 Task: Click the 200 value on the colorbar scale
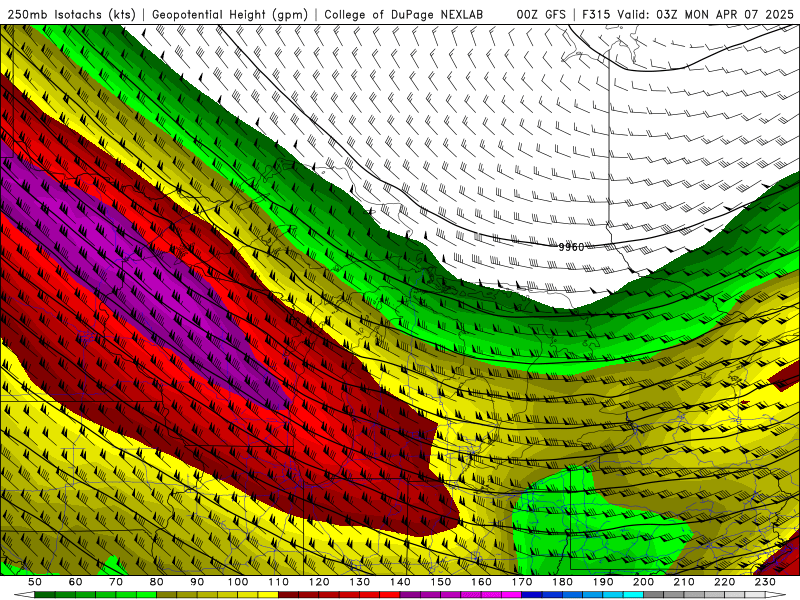pos(644,582)
